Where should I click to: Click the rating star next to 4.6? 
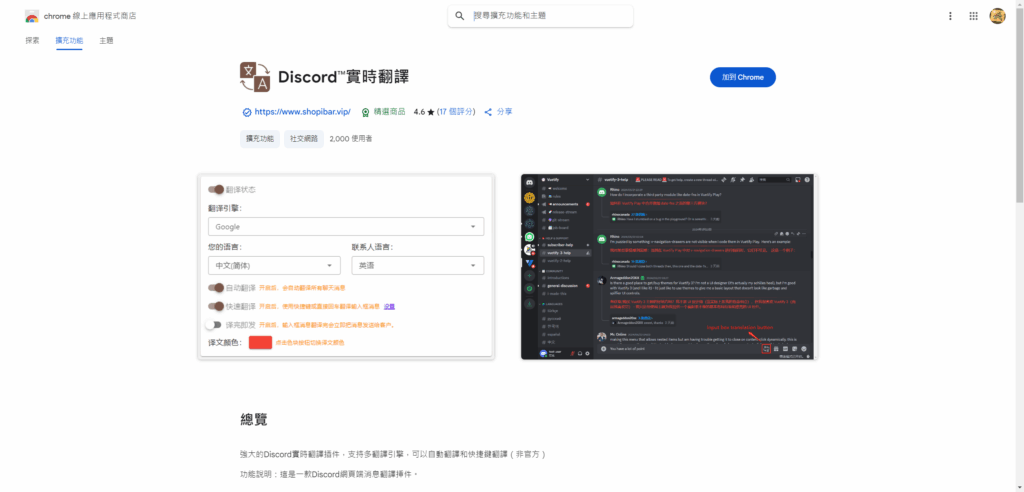(x=431, y=112)
